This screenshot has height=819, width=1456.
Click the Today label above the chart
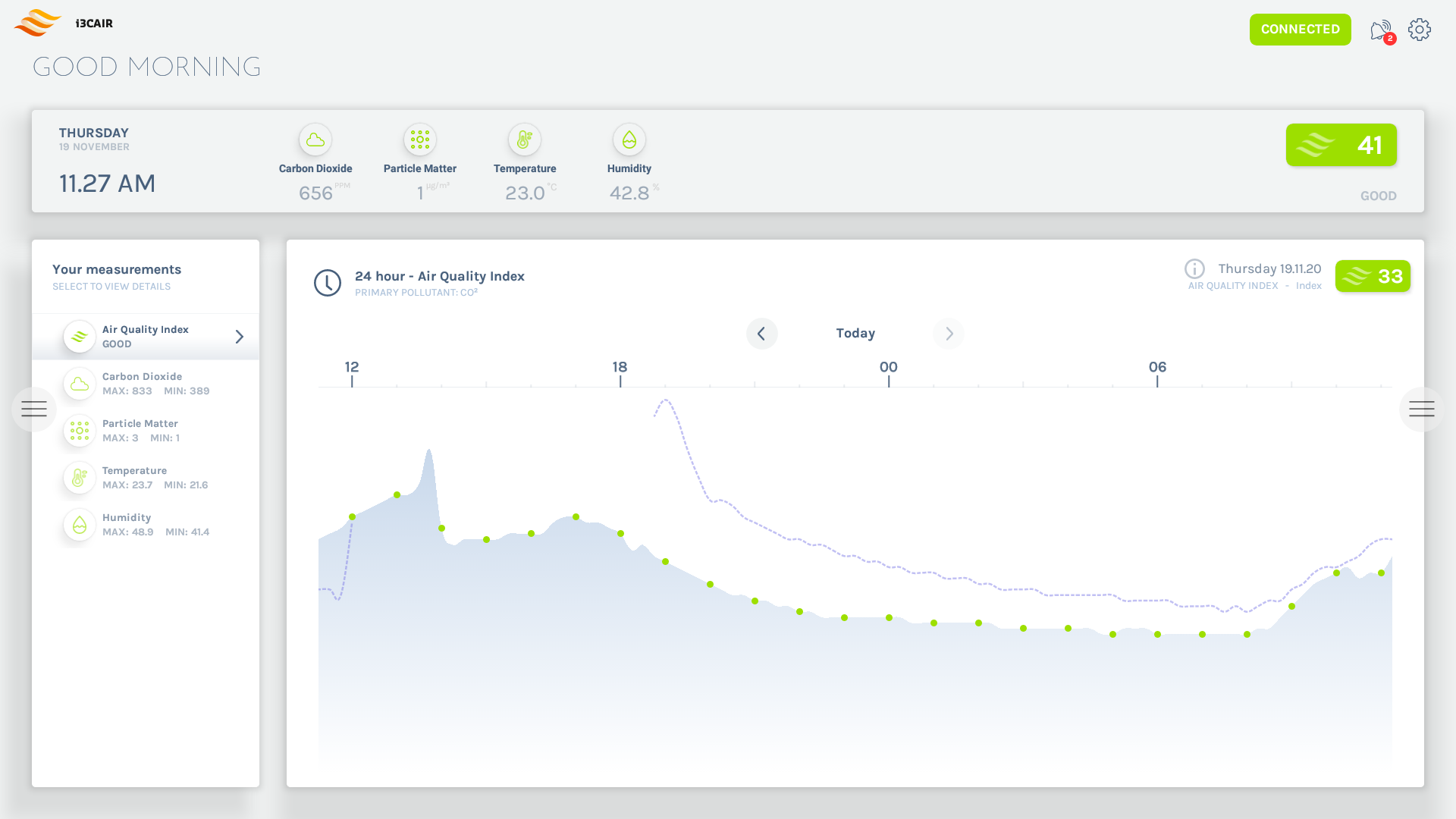[855, 333]
